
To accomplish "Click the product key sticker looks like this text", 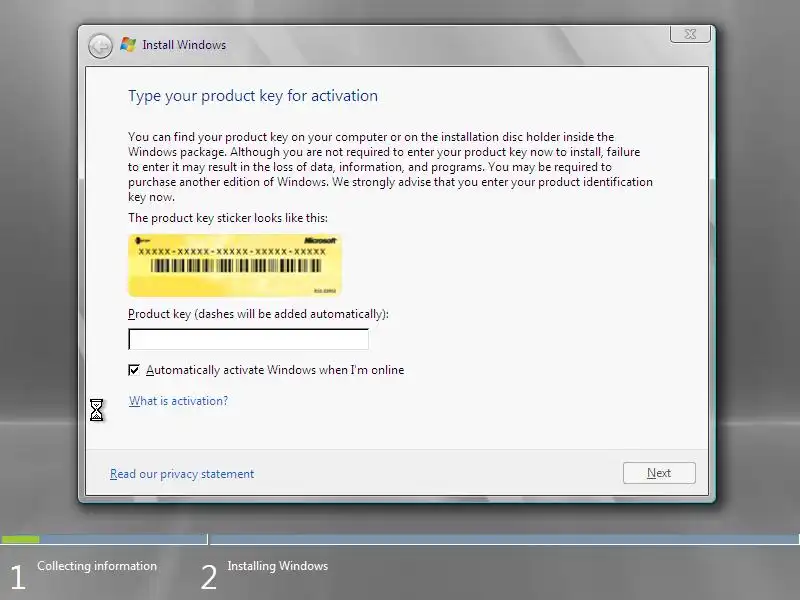I will (x=228, y=218).
